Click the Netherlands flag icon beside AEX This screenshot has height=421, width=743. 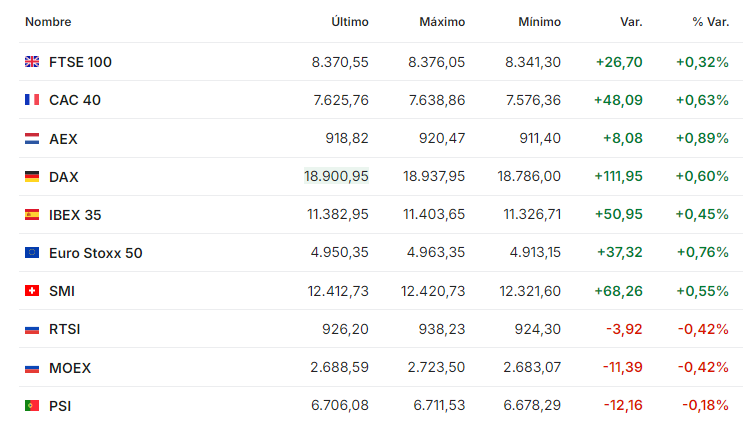(32, 138)
